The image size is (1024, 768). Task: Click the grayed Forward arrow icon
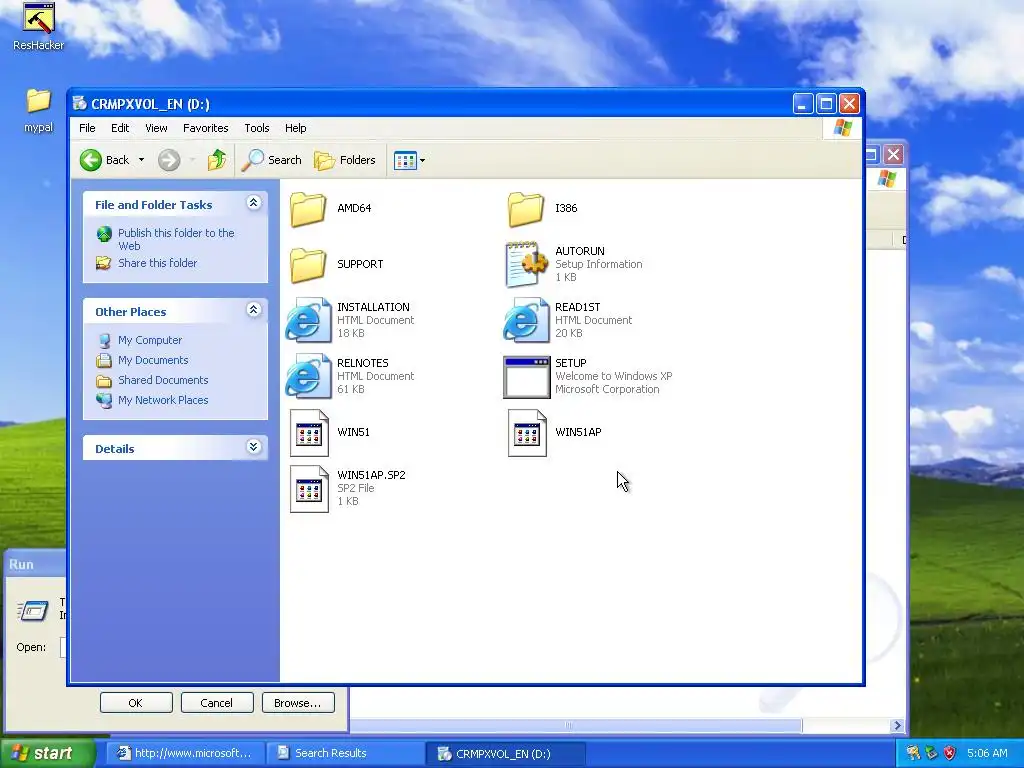(x=168, y=160)
